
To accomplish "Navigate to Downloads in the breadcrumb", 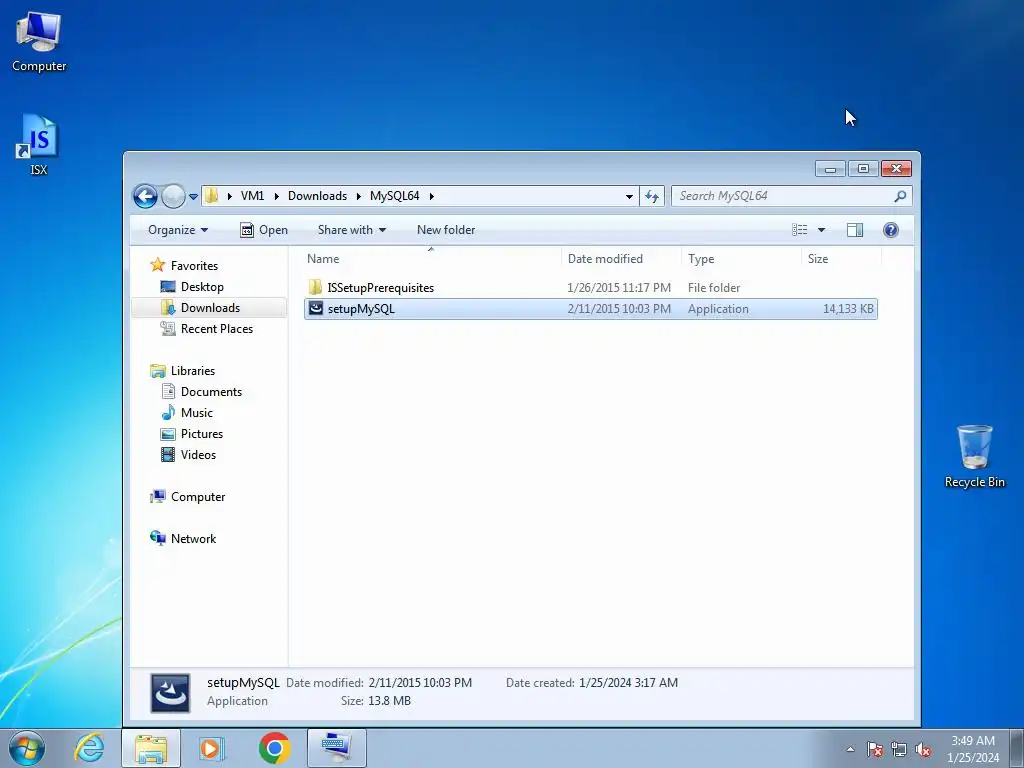I will click(317, 196).
